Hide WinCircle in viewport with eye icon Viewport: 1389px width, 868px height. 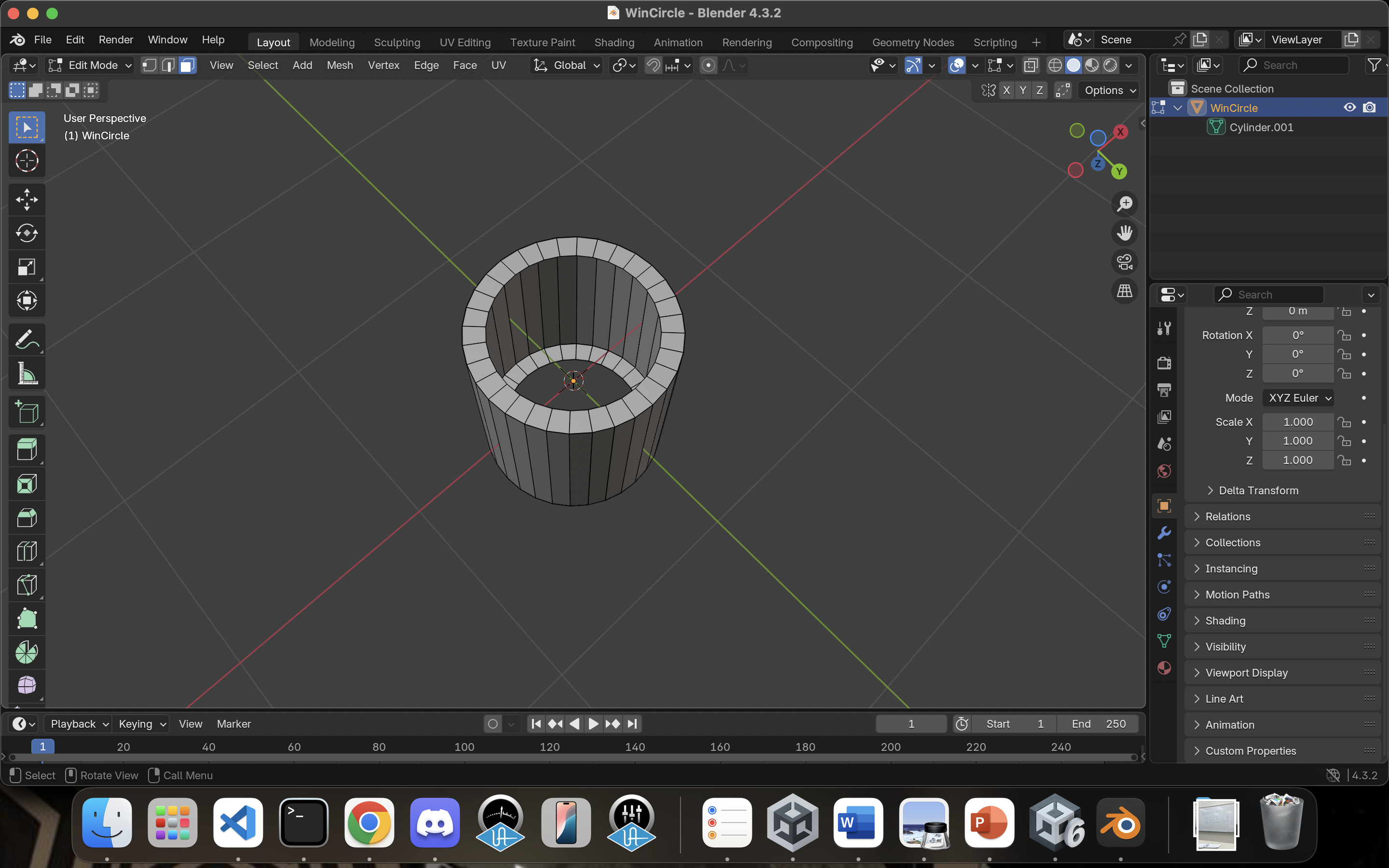tap(1349, 108)
